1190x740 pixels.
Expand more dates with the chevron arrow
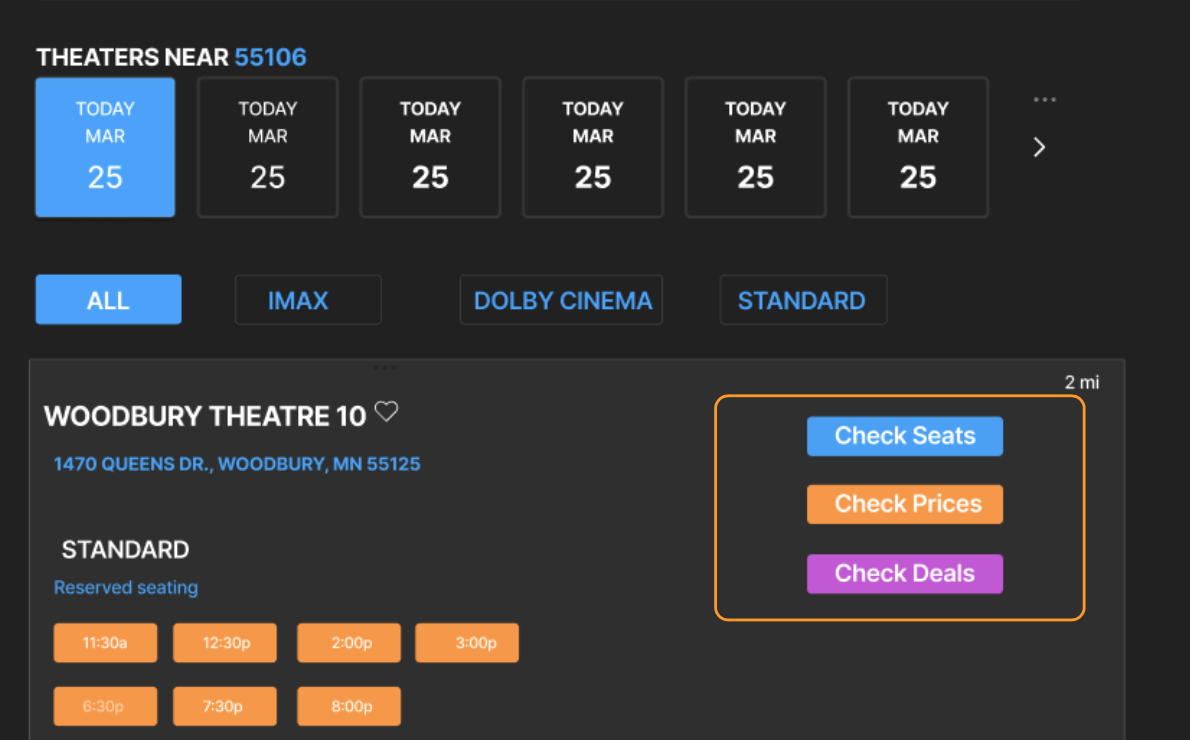(1038, 147)
